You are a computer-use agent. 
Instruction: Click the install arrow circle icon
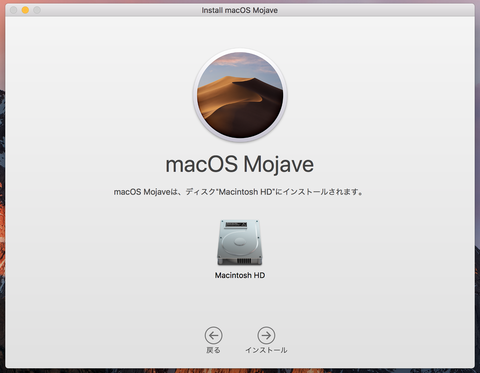pyautogui.click(x=266, y=335)
